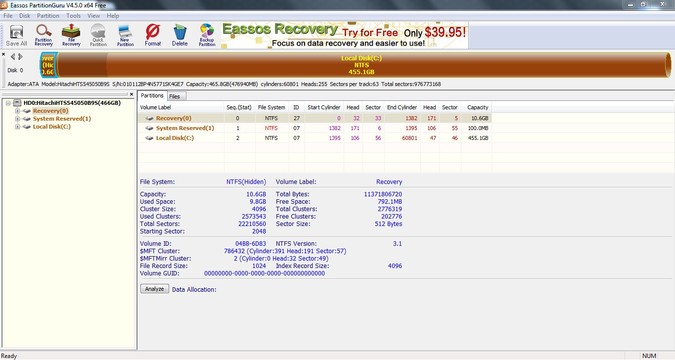Select the Quick Partition icon
This screenshot has width=675, height=360.
[x=98, y=35]
